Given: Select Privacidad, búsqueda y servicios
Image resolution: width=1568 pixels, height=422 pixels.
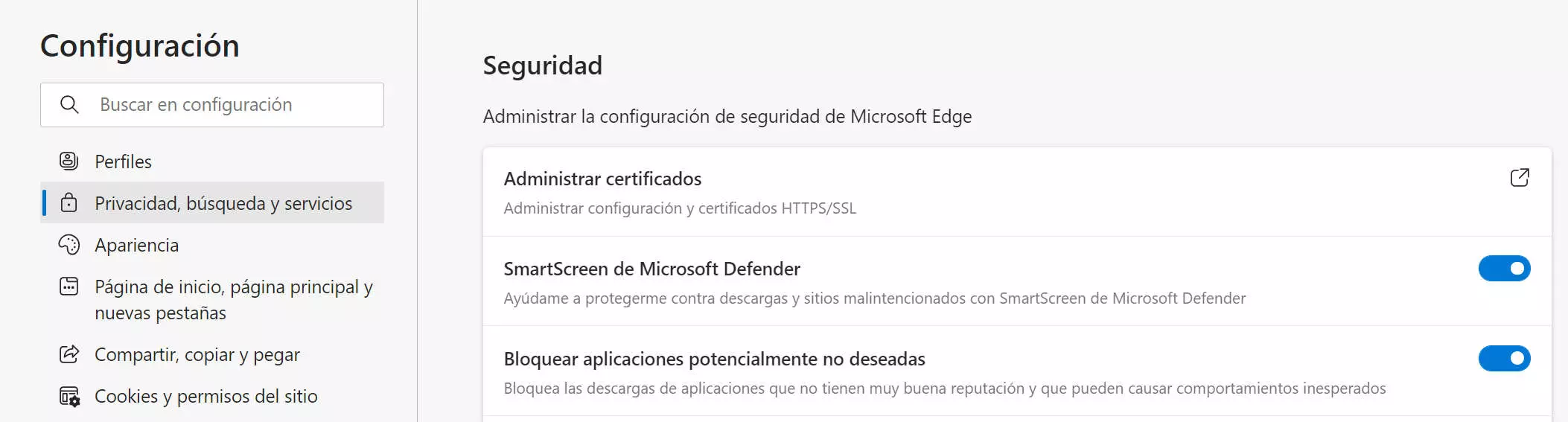Looking at the screenshot, I should 223,203.
